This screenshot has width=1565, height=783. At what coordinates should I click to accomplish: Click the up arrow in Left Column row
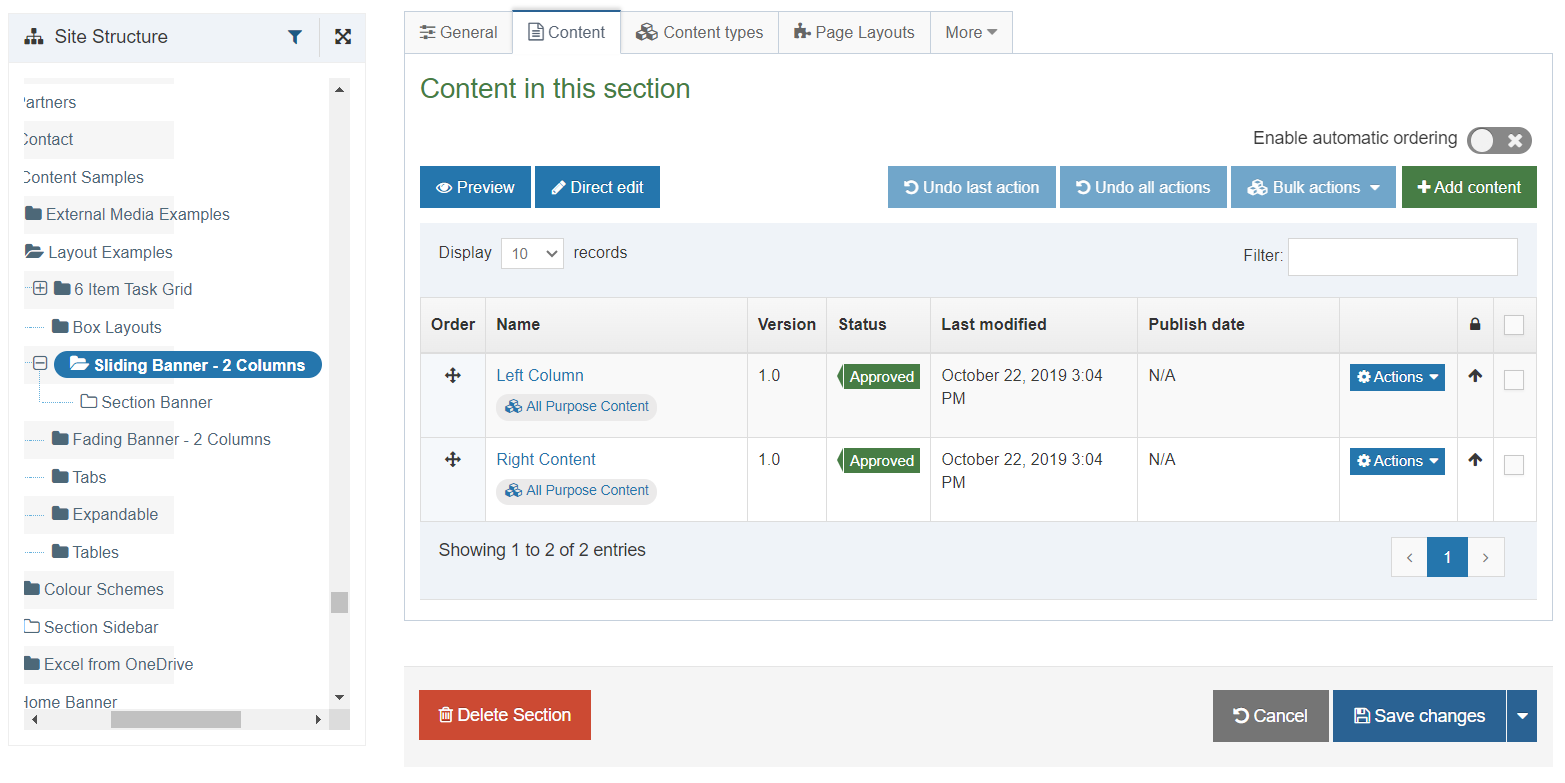click(1475, 377)
